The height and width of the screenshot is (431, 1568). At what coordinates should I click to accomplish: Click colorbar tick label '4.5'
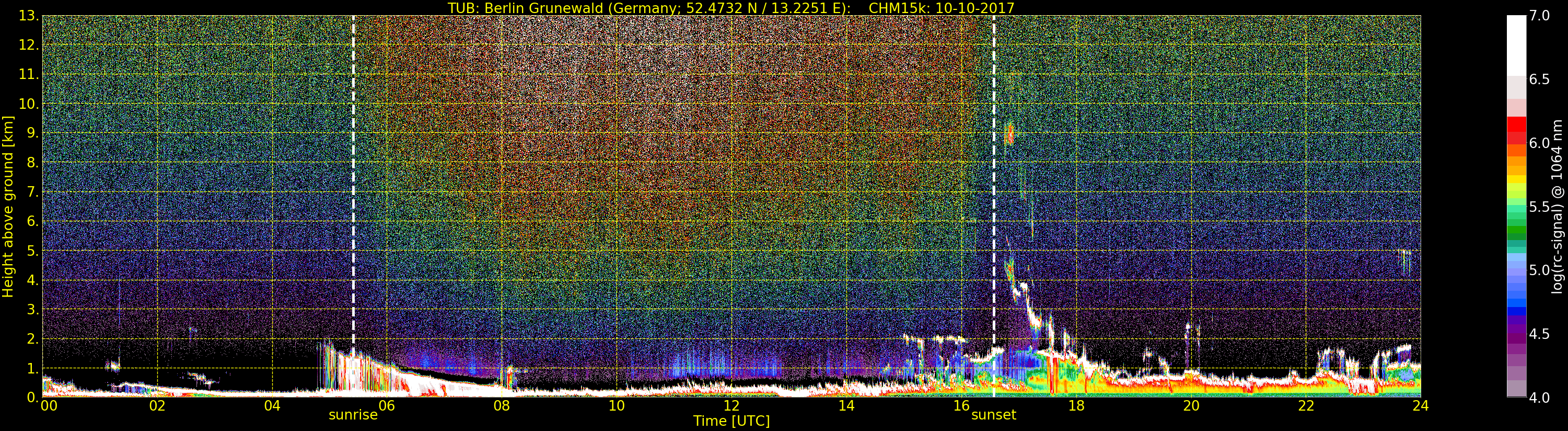pos(1539,334)
